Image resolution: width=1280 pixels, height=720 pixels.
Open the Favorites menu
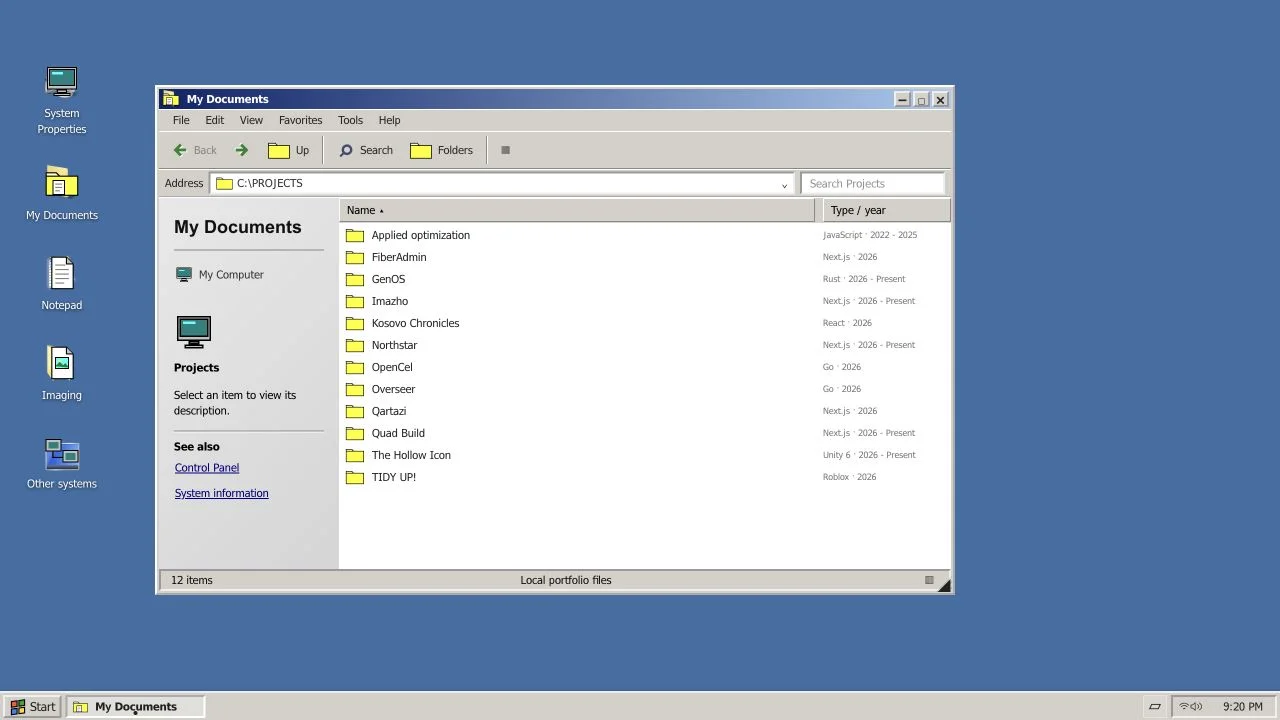point(300,120)
